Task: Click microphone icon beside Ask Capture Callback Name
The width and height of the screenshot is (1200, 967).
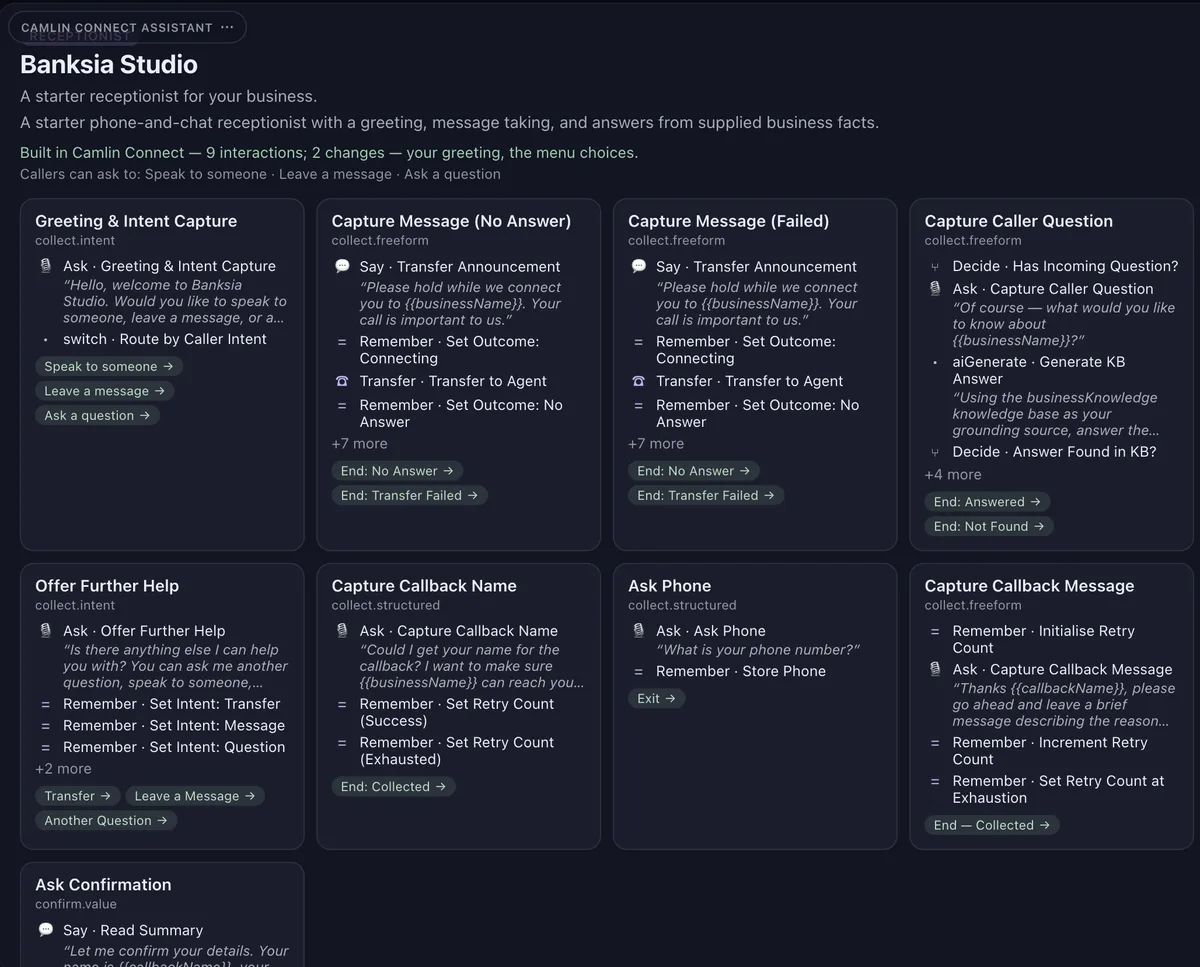Action: pos(342,631)
